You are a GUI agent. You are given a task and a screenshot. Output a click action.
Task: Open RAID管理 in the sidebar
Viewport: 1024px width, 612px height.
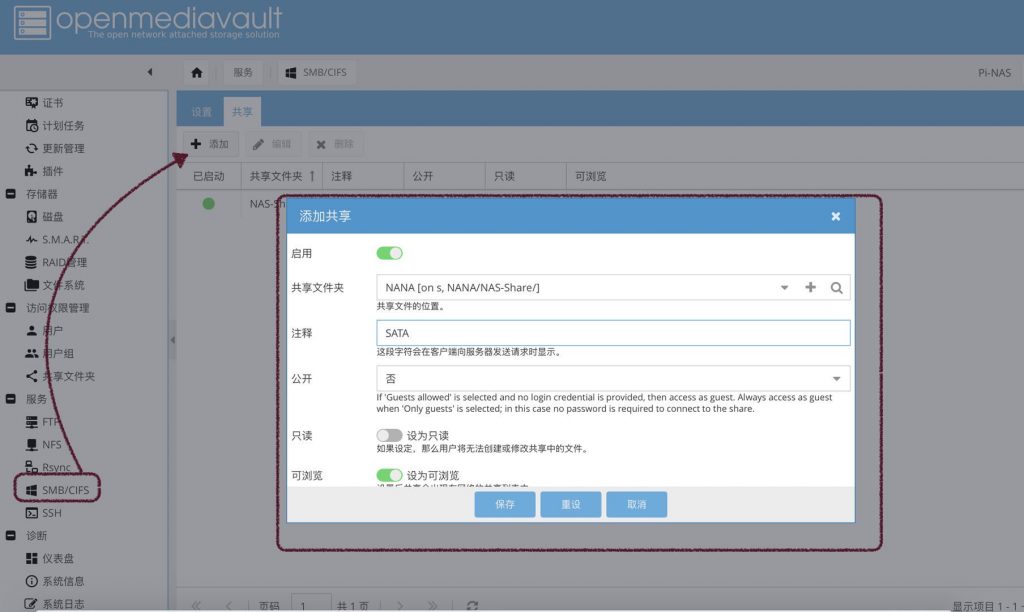(x=56, y=262)
